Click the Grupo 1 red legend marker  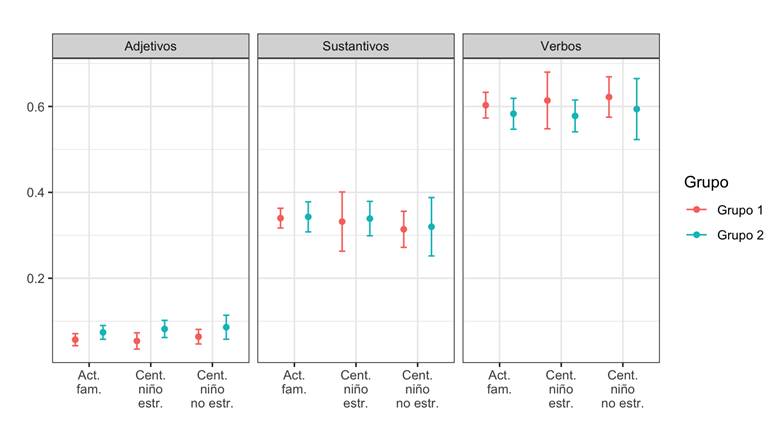[700, 211]
